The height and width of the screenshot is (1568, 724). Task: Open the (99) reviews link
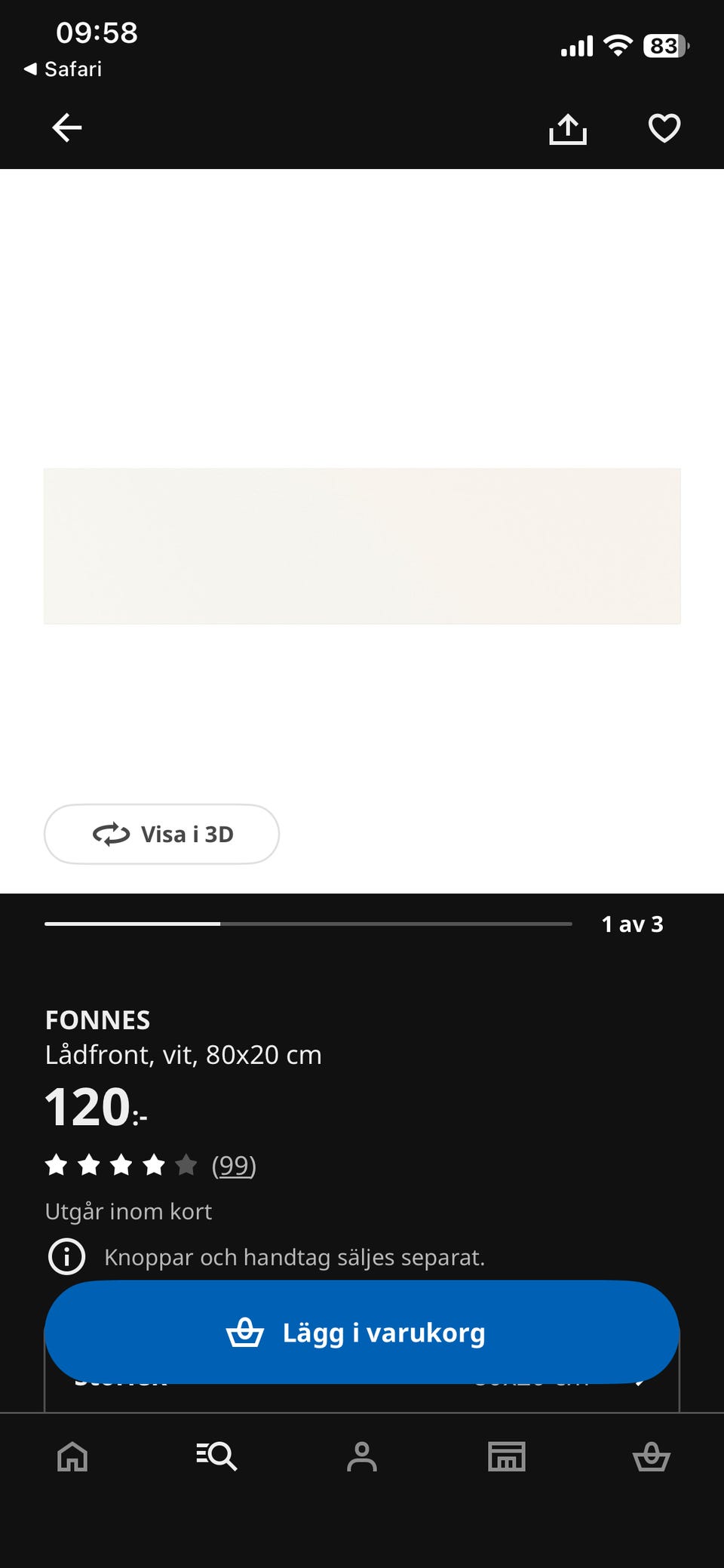pos(234,1165)
